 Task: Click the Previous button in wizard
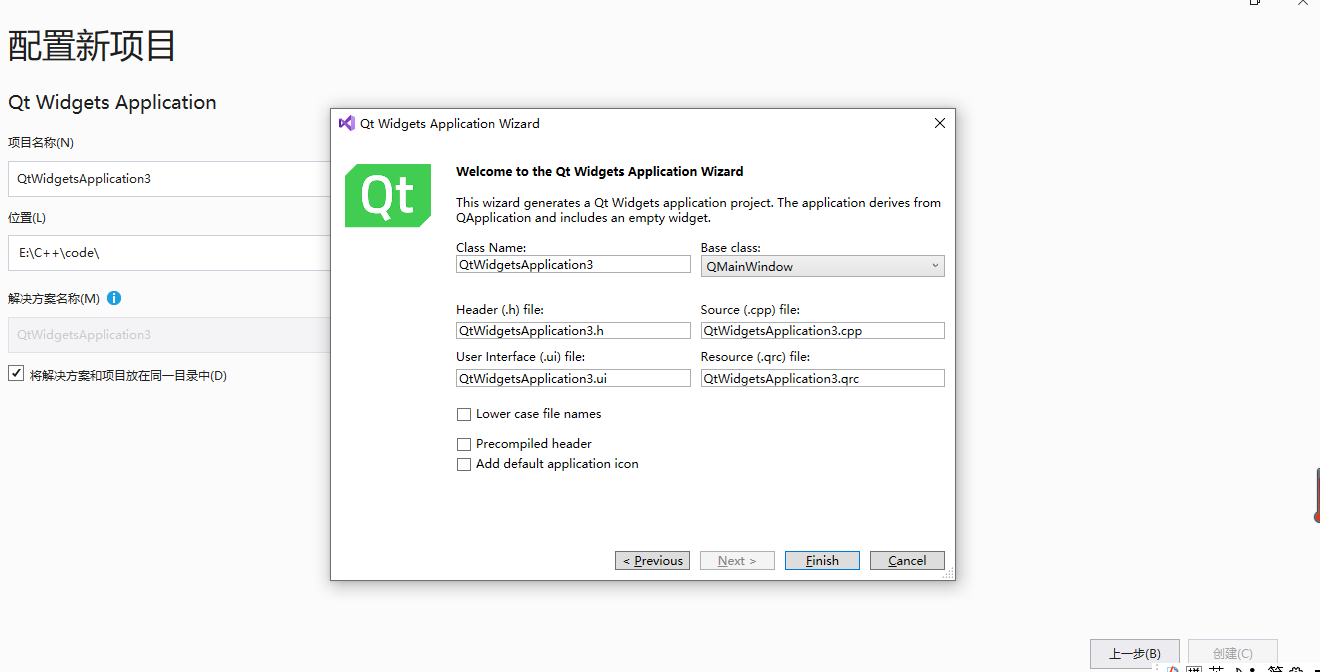[x=652, y=560]
